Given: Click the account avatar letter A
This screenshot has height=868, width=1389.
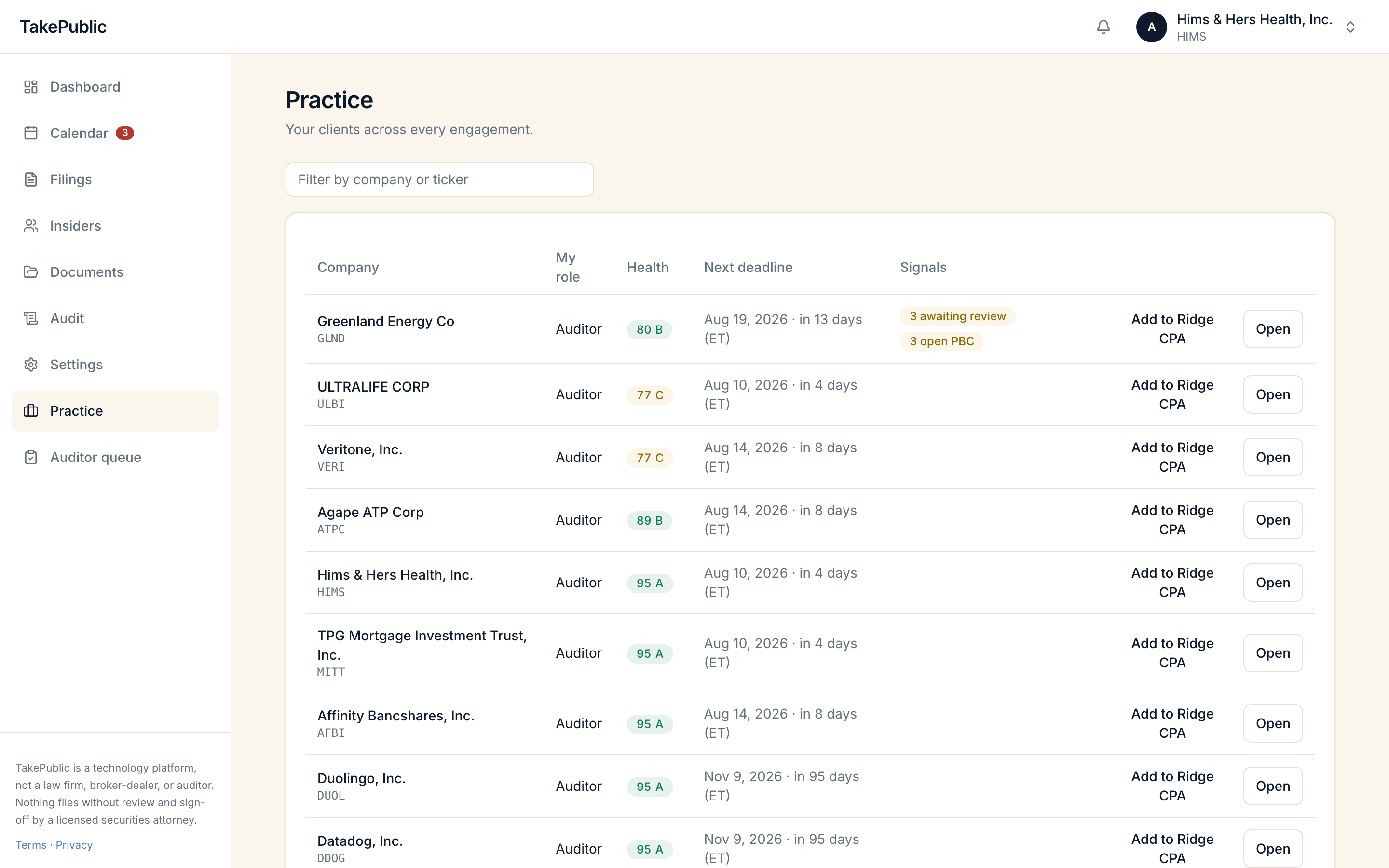Looking at the screenshot, I should tap(1151, 27).
